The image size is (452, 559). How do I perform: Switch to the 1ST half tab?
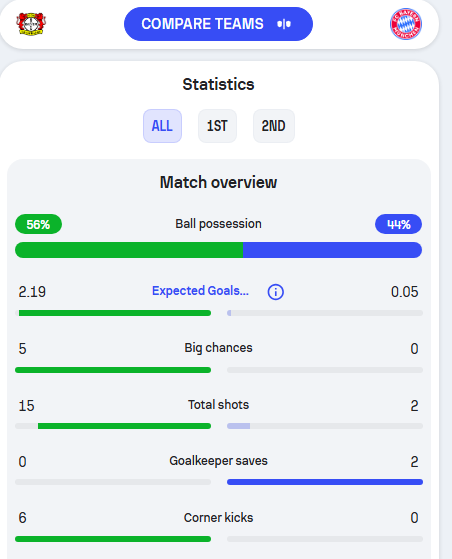[x=217, y=126]
